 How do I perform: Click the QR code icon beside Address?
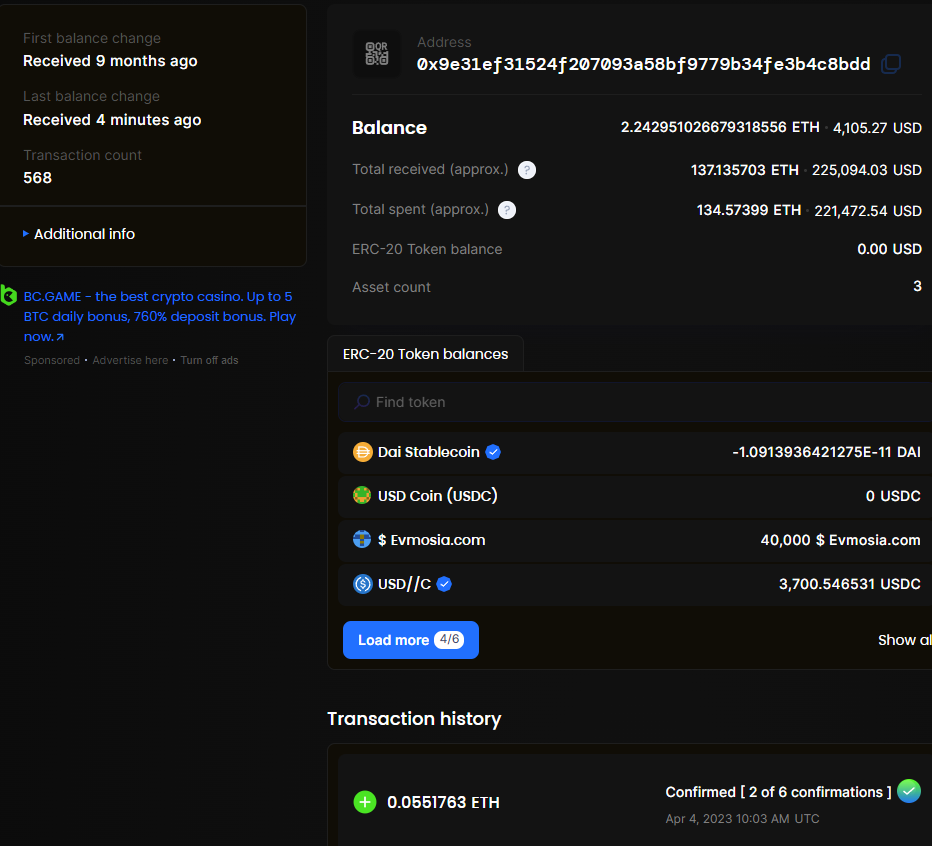(377, 54)
